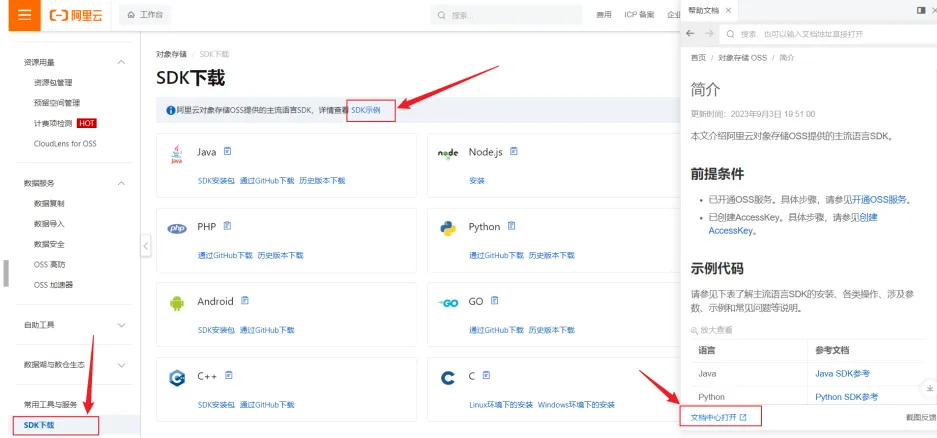Open 计费项检测 in the sidebar
937x438 pixels.
coord(53,123)
